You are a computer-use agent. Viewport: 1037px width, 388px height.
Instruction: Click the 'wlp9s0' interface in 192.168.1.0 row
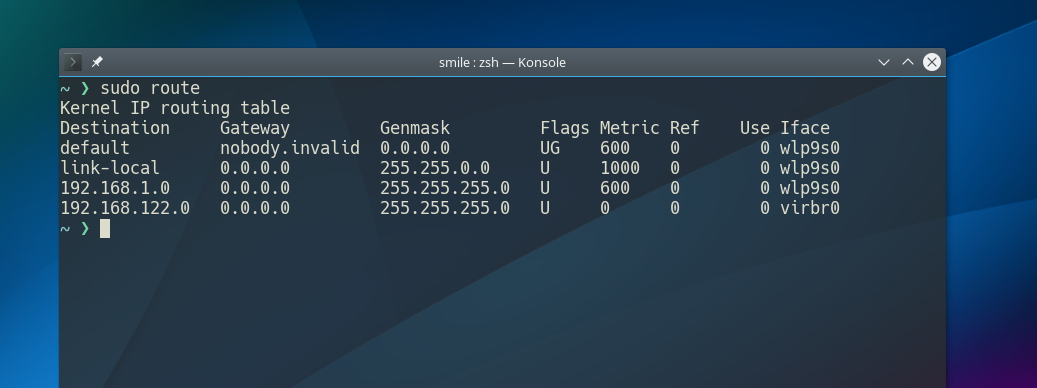(809, 188)
